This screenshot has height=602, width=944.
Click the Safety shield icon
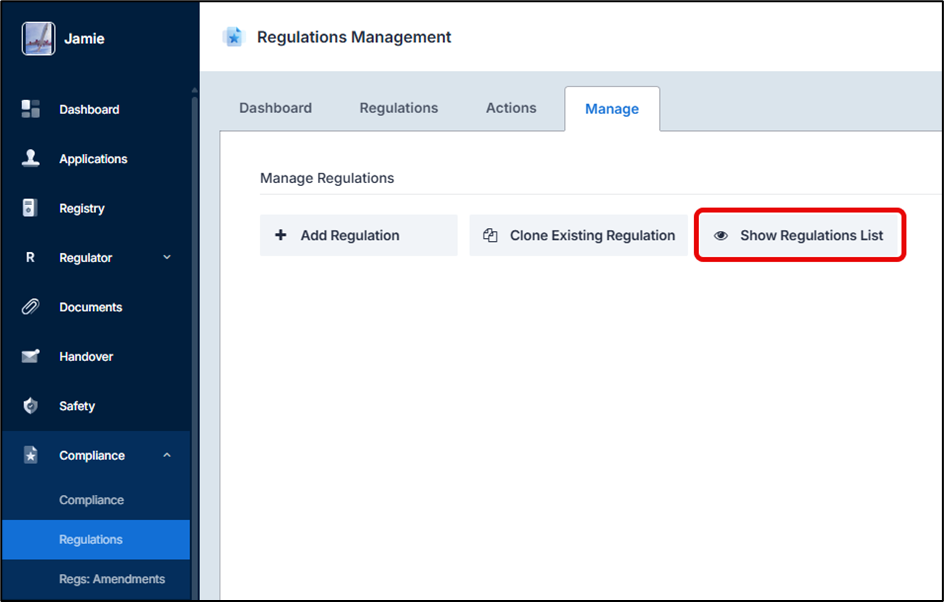coord(30,406)
